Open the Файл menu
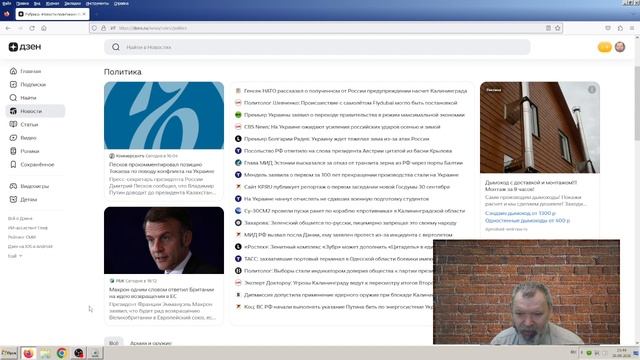Image resolution: width=640 pixels, height=360 pixels. coord(7,3)
